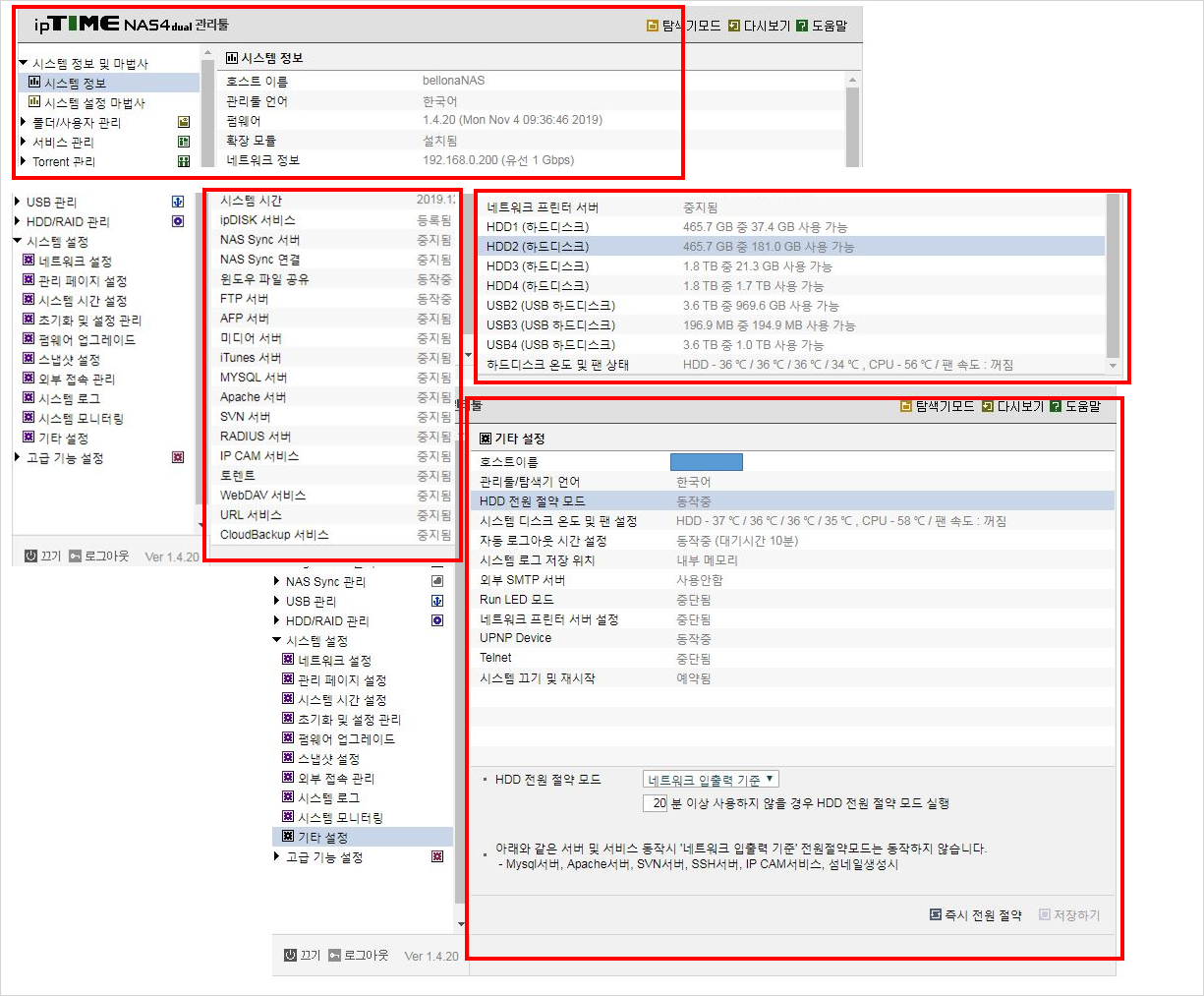This screenshot has height=996, width=1204.
Task: Select the RADIUS 서버 row
Action: 334,437
